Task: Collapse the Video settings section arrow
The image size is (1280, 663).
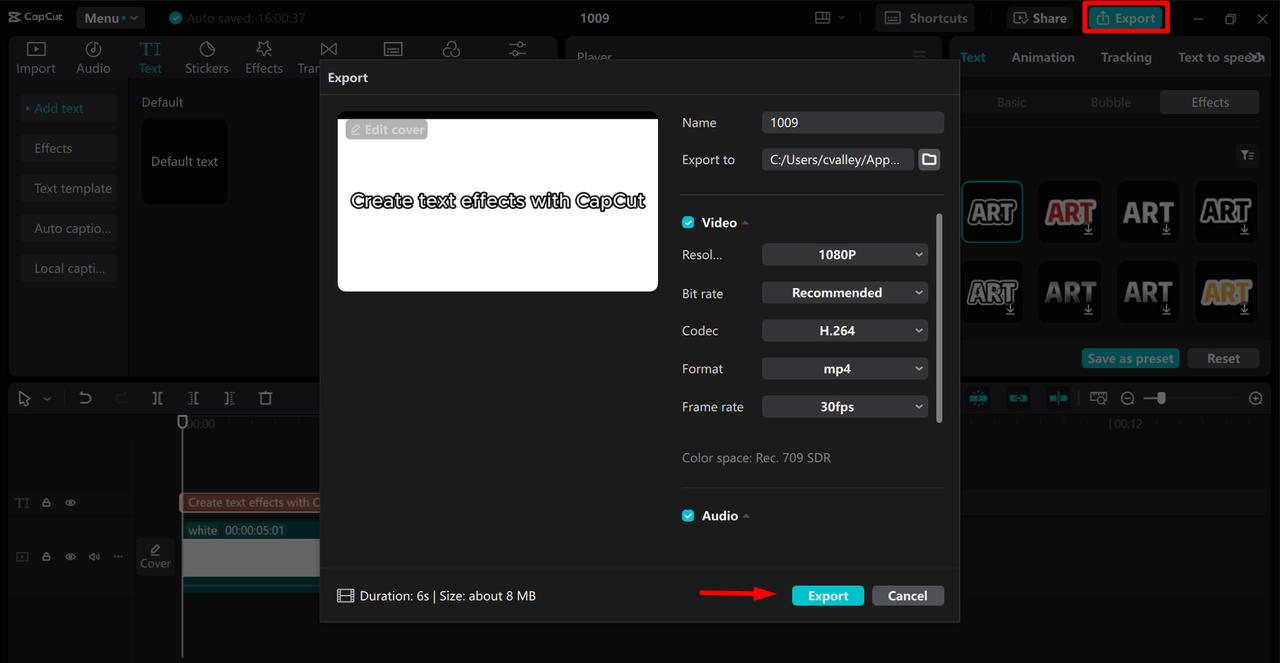Action: [746, 223]
